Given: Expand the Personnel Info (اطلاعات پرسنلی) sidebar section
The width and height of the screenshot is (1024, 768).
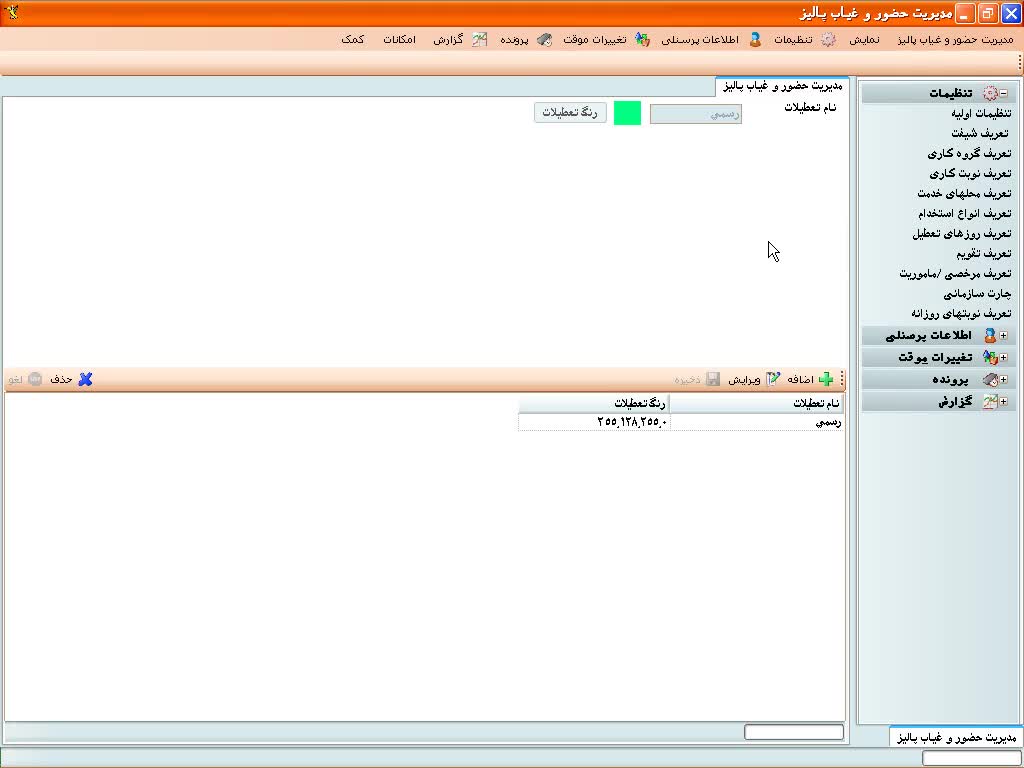Looking at the screenshot, I should 1003,336.
